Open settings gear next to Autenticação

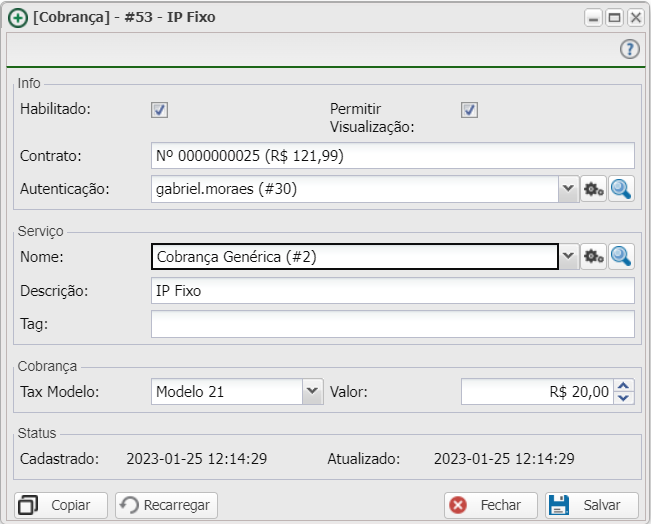click(x=594, y=189)
